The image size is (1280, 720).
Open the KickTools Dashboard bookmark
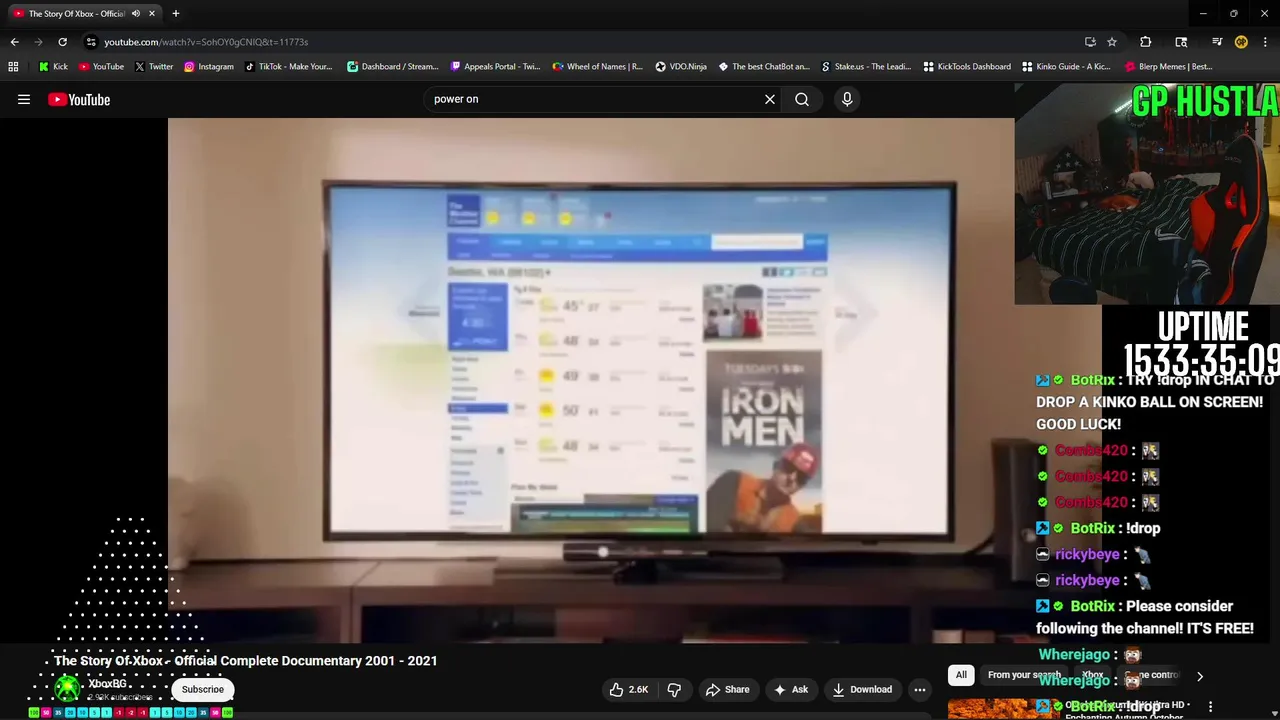coord(967,67)
